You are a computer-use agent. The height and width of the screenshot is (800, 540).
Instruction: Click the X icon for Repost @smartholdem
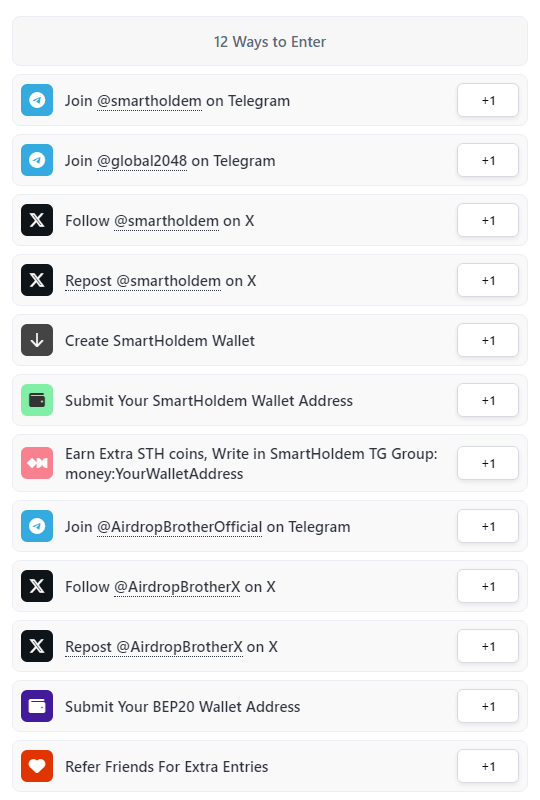click(37, 280)
